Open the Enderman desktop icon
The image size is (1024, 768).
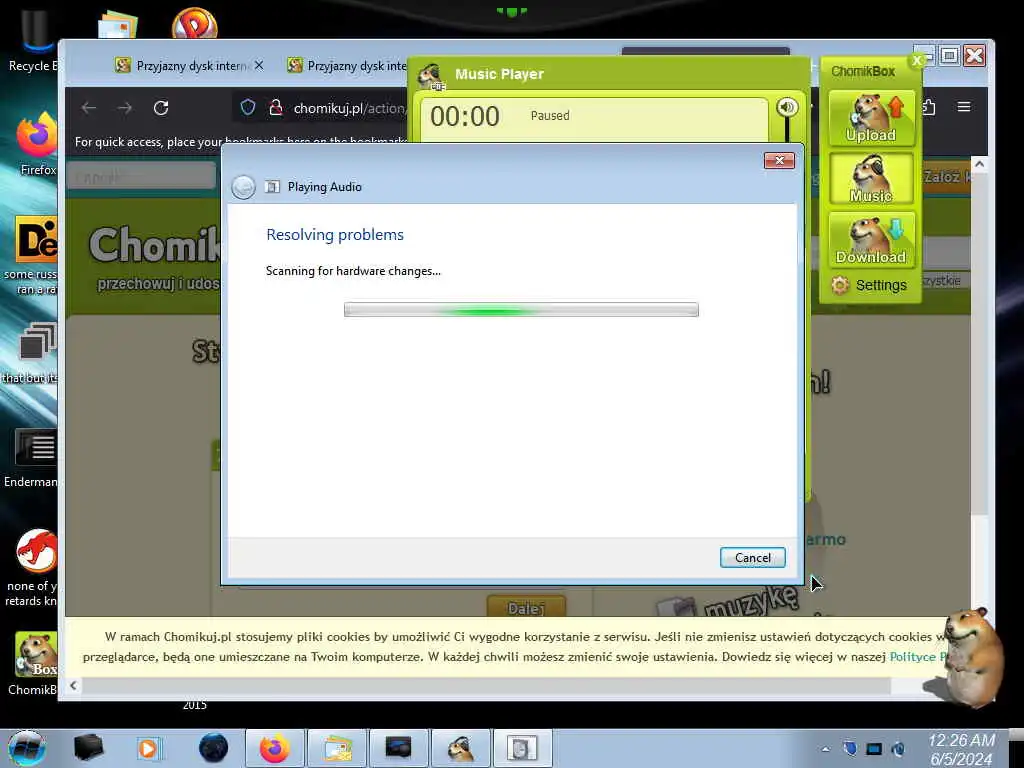(x=33, y=457)
